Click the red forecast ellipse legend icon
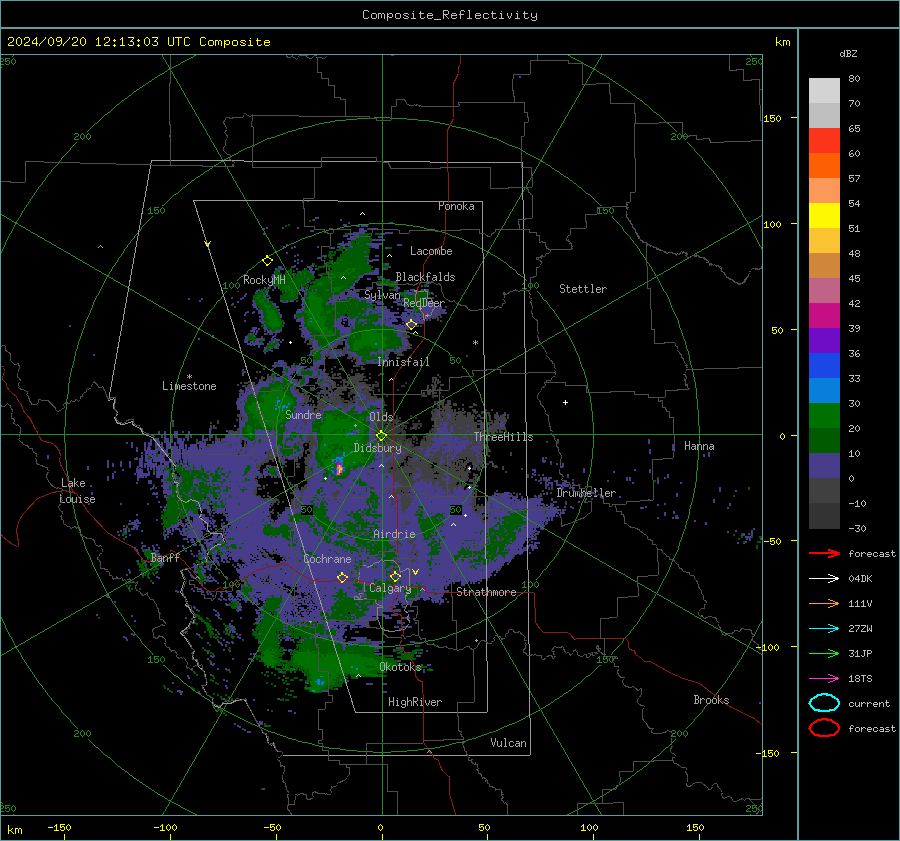The image size is (900, 841). click(x=824, y=728)
